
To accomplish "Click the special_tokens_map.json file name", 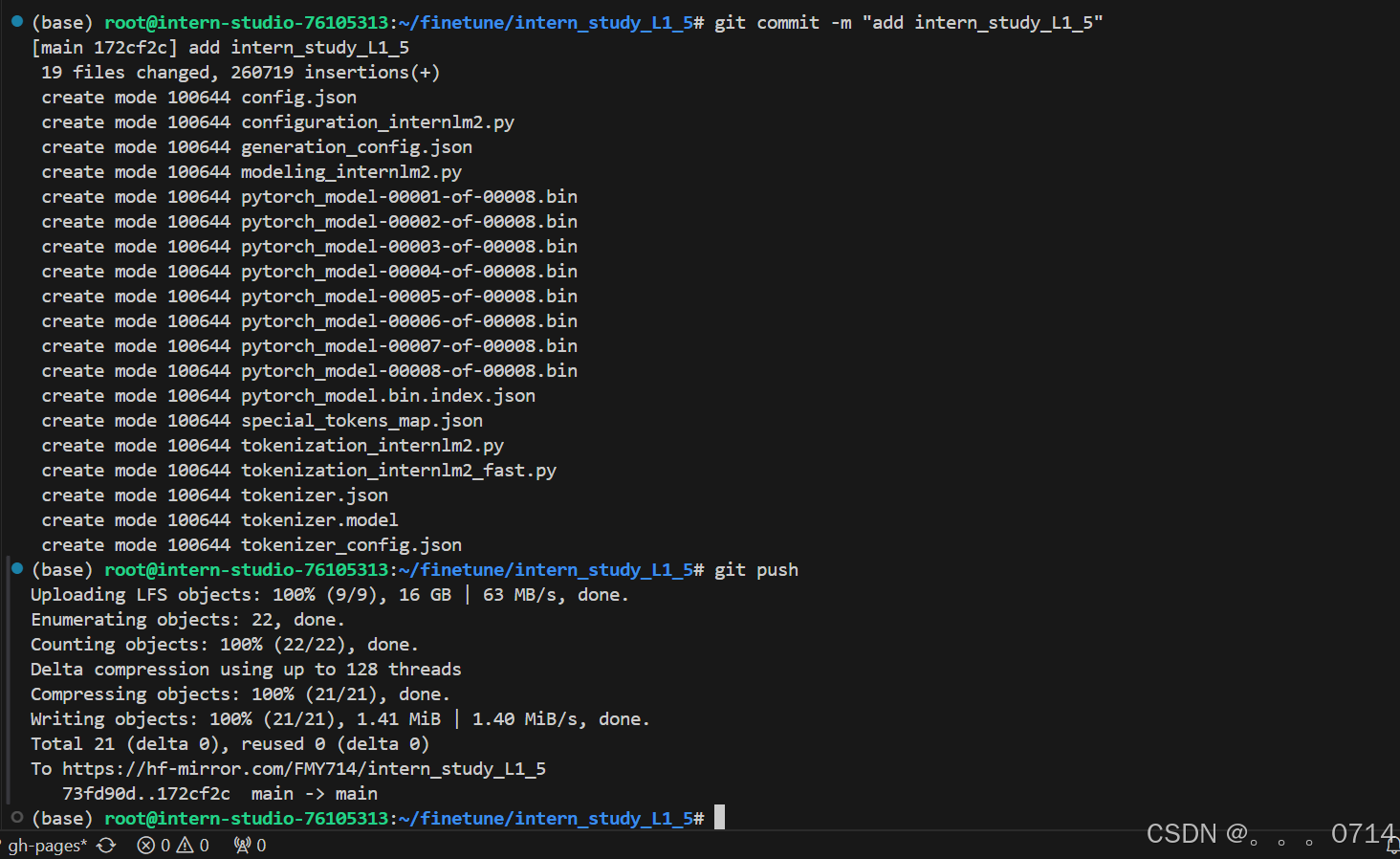I will [x=361, y=420].
